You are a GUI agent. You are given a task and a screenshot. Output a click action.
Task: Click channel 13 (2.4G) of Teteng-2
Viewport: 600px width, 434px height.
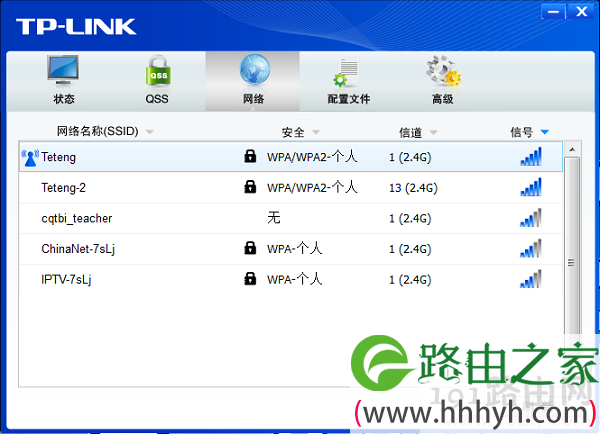pyautogui.click(x=413, y=188)
